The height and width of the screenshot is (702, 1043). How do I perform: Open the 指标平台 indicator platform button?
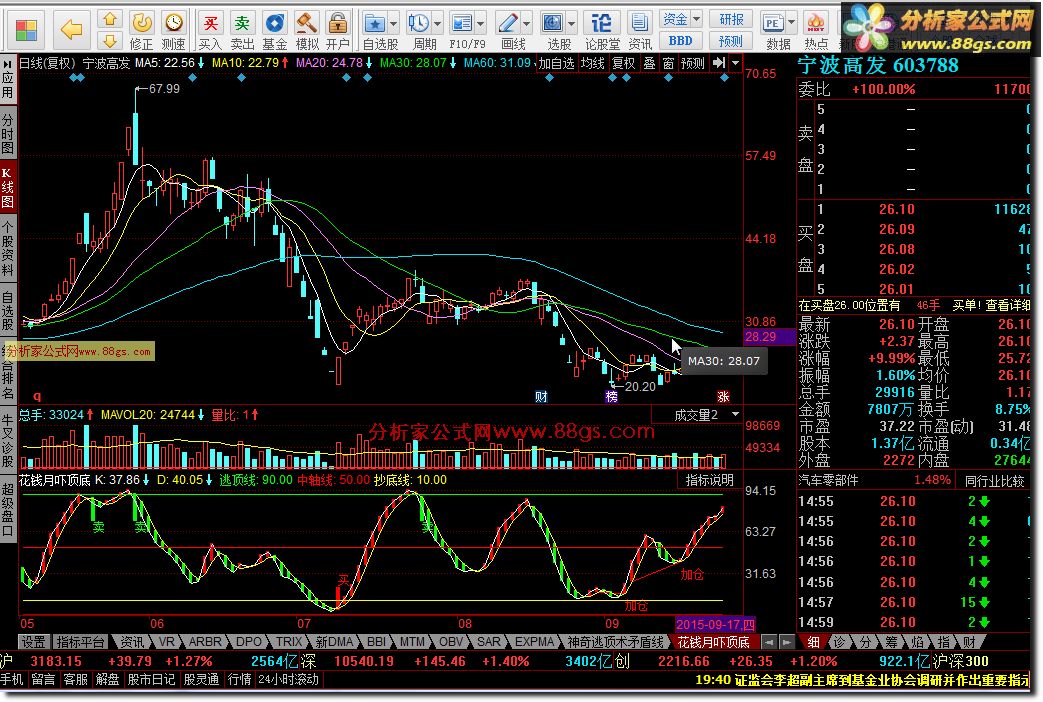[80, 642]
